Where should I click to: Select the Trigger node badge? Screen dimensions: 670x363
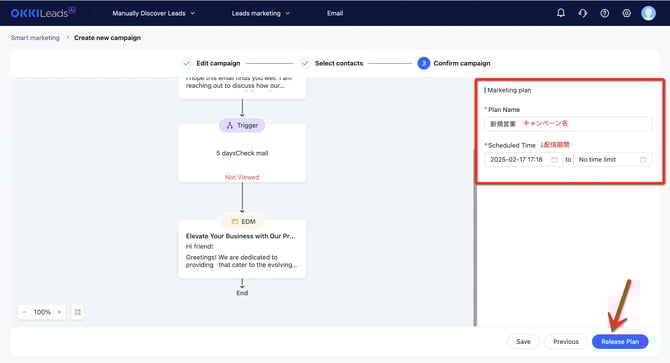(x=242, y=126)
